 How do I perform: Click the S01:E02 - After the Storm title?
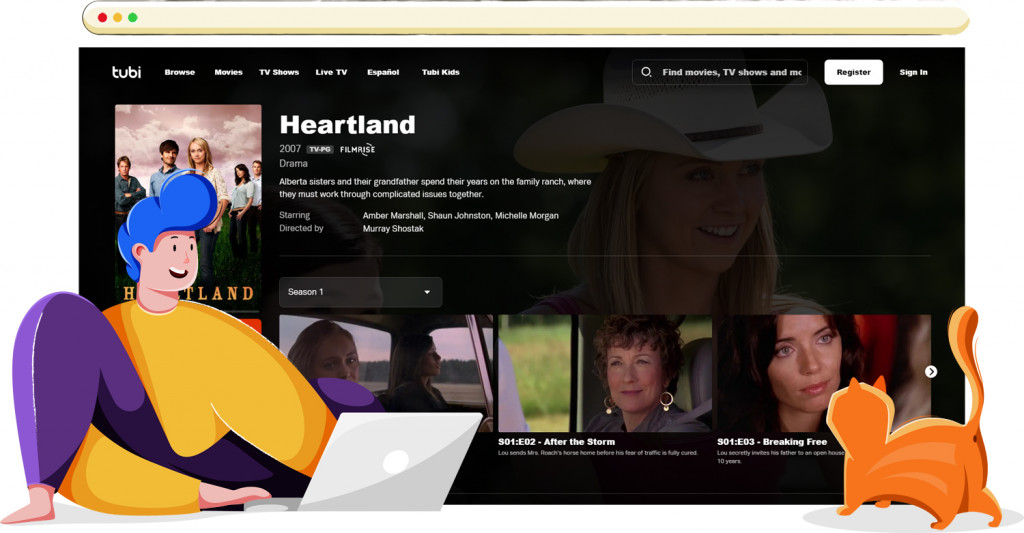(x=556, y=442)
